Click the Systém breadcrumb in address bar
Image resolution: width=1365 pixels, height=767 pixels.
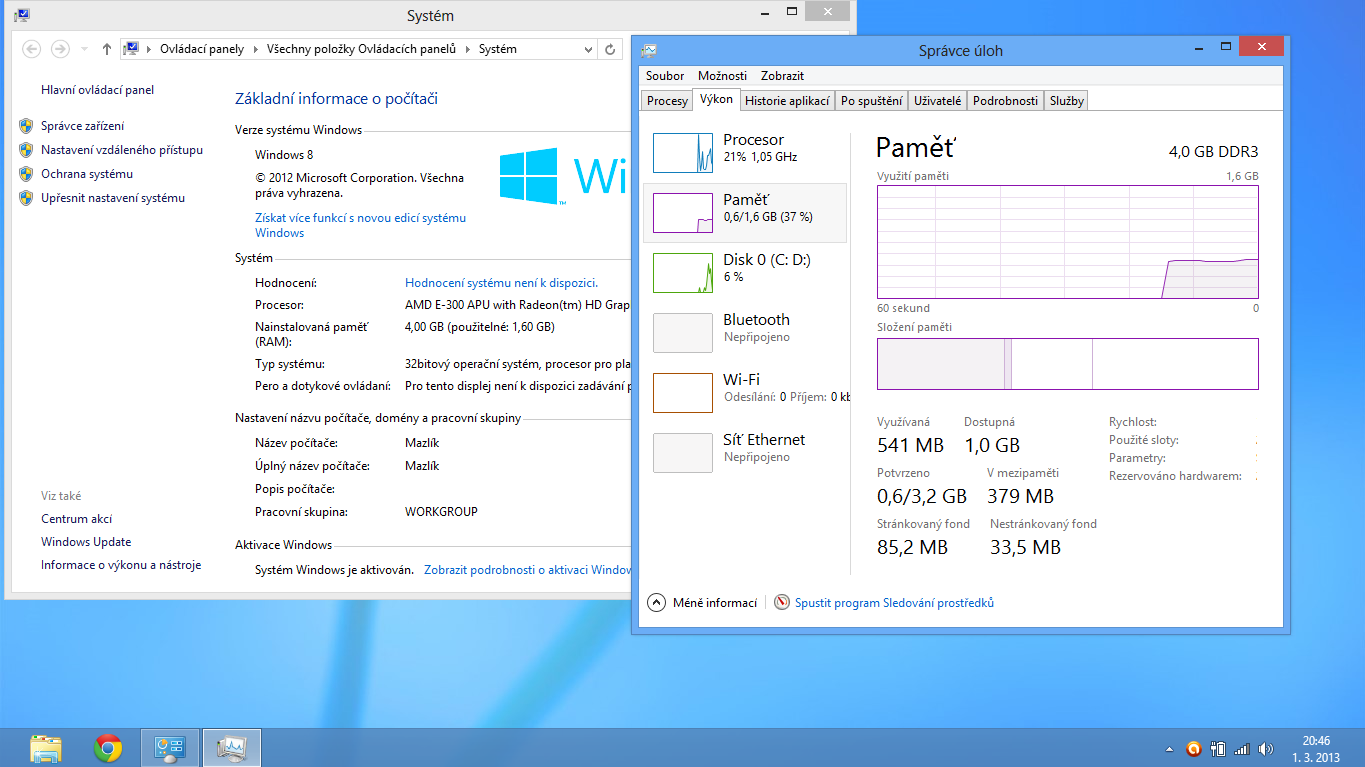tap(497, 49)
